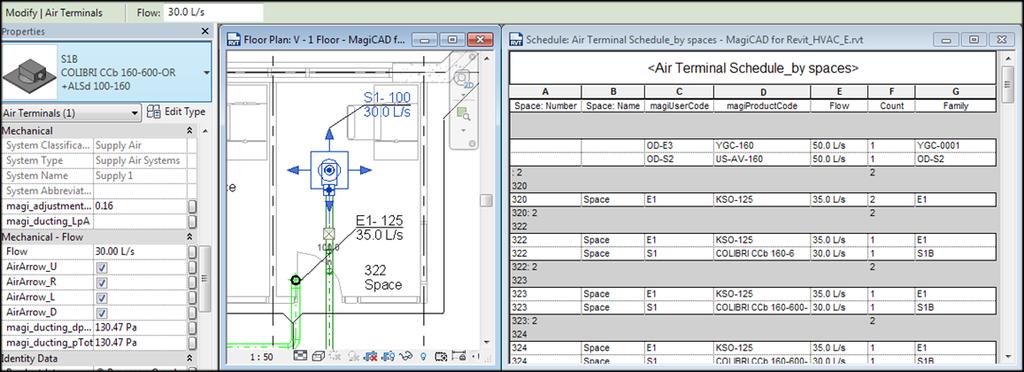The width and height of the screenshot is (1024, 372).
Task: Toggle the AirArrow_L checkbox
Action: point(102,298)
